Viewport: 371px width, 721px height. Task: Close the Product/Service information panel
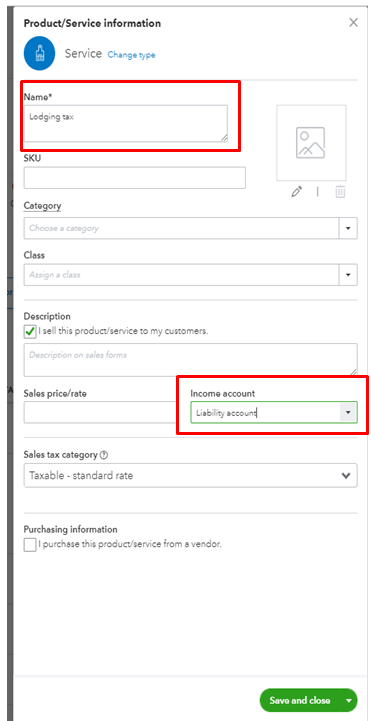pyautogui.click(x=353, y=23)
